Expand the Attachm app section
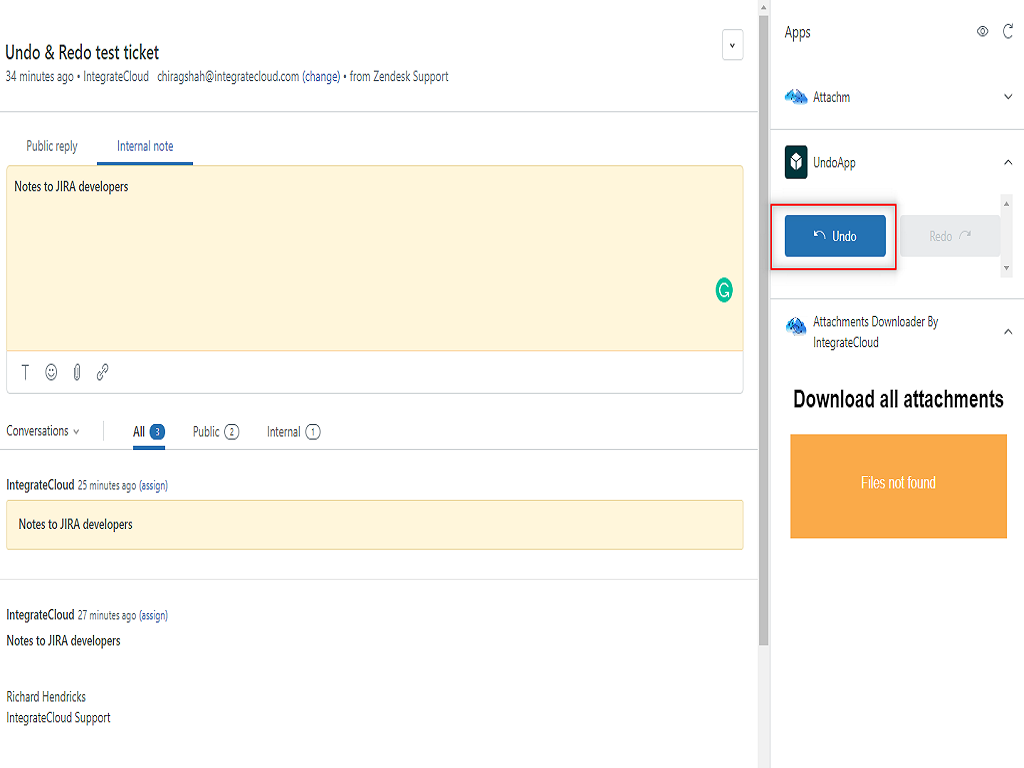This screenshot has width=1024, height=768. click(1008, 97)
